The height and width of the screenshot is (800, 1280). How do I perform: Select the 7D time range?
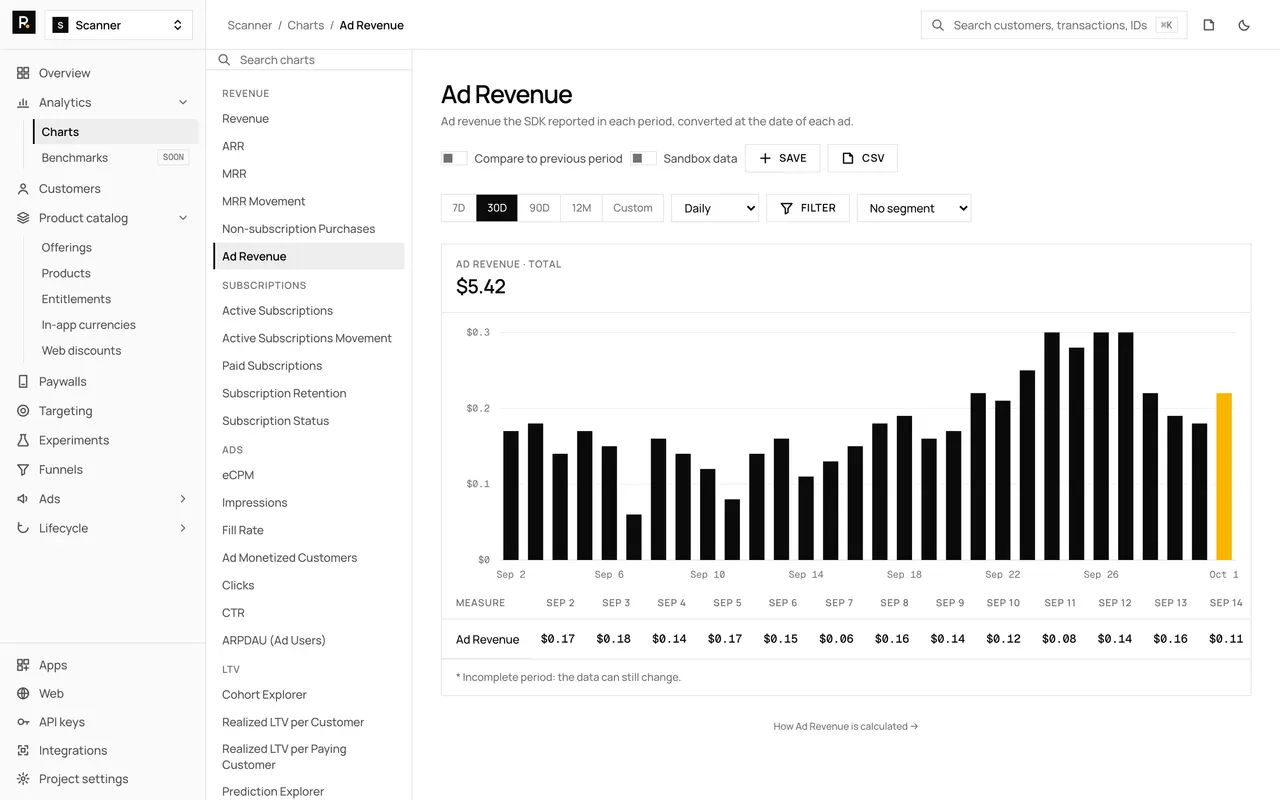point(459,208)
